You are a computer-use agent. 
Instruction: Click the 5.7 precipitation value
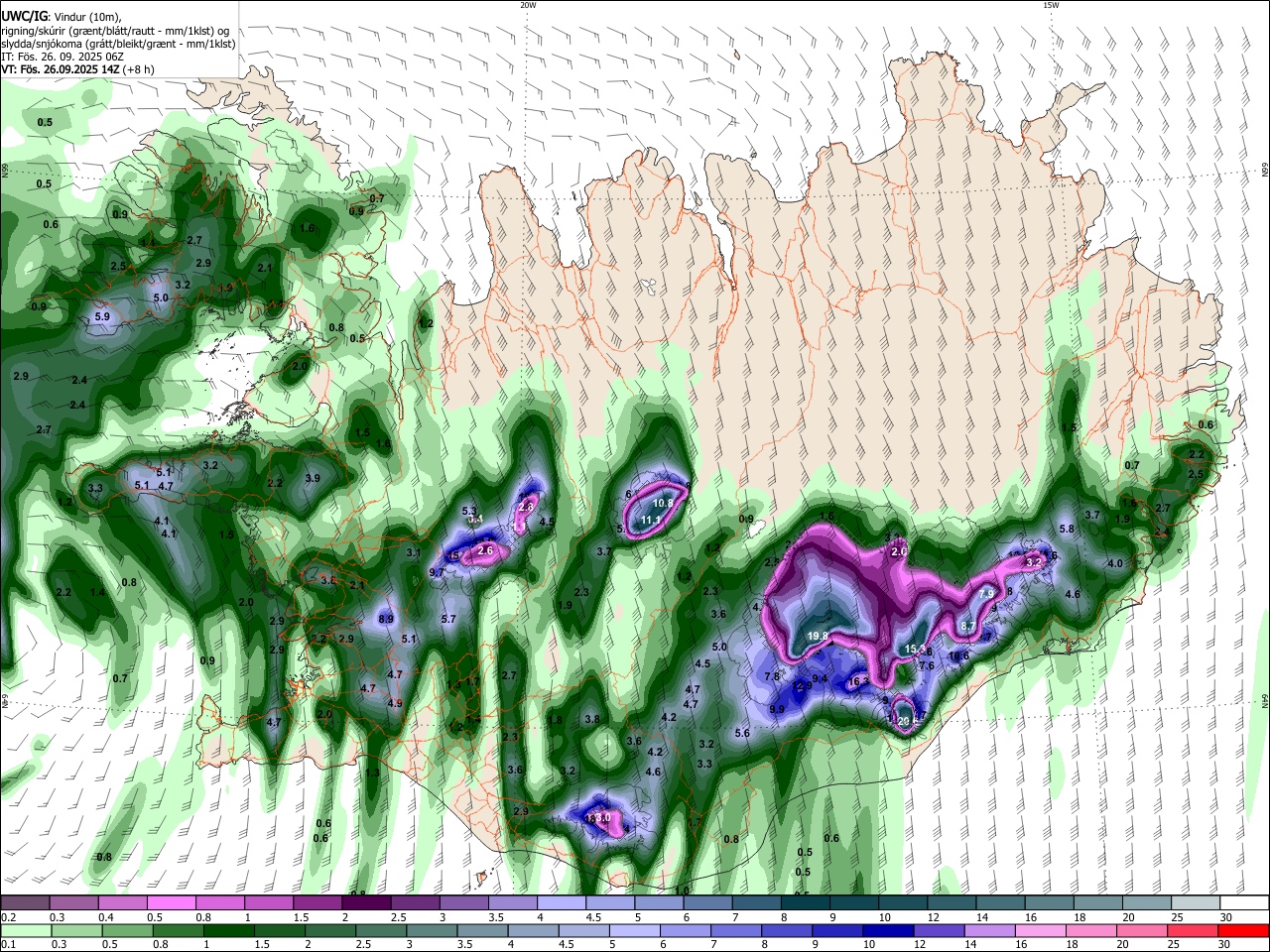(447, 619)
